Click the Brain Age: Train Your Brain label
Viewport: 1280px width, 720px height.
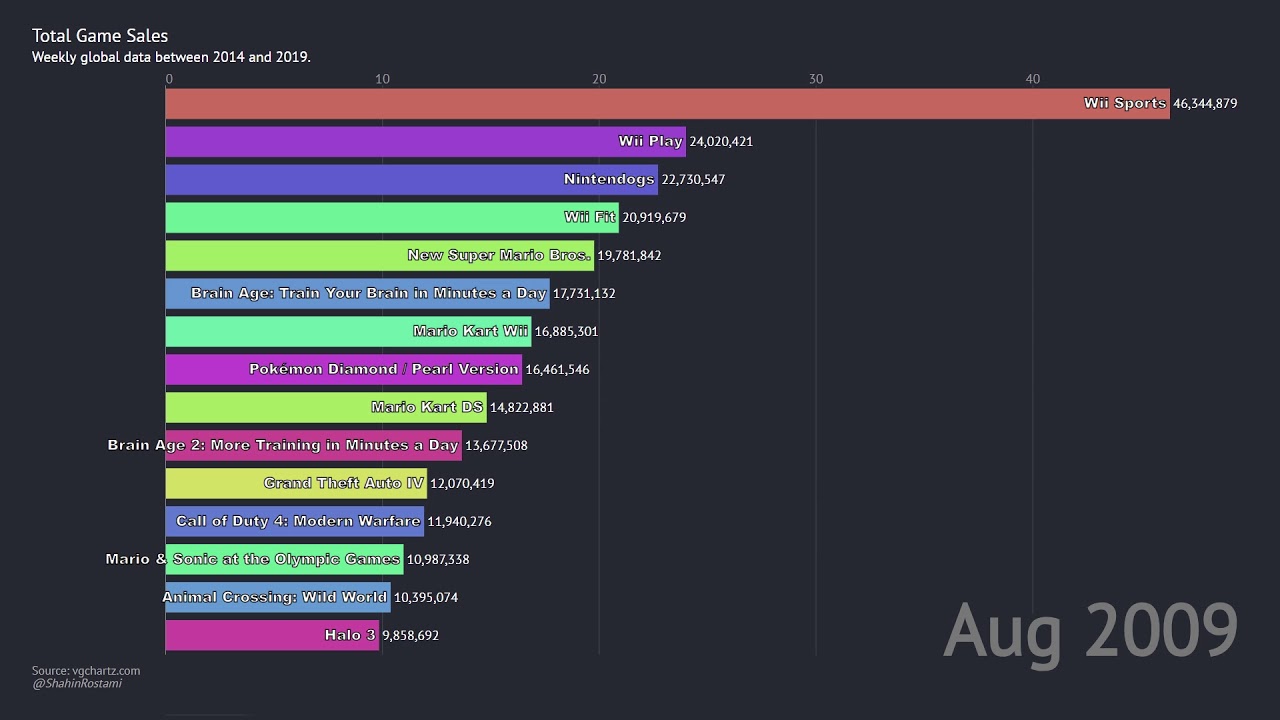pyautogui.click(x=368, y=293)
